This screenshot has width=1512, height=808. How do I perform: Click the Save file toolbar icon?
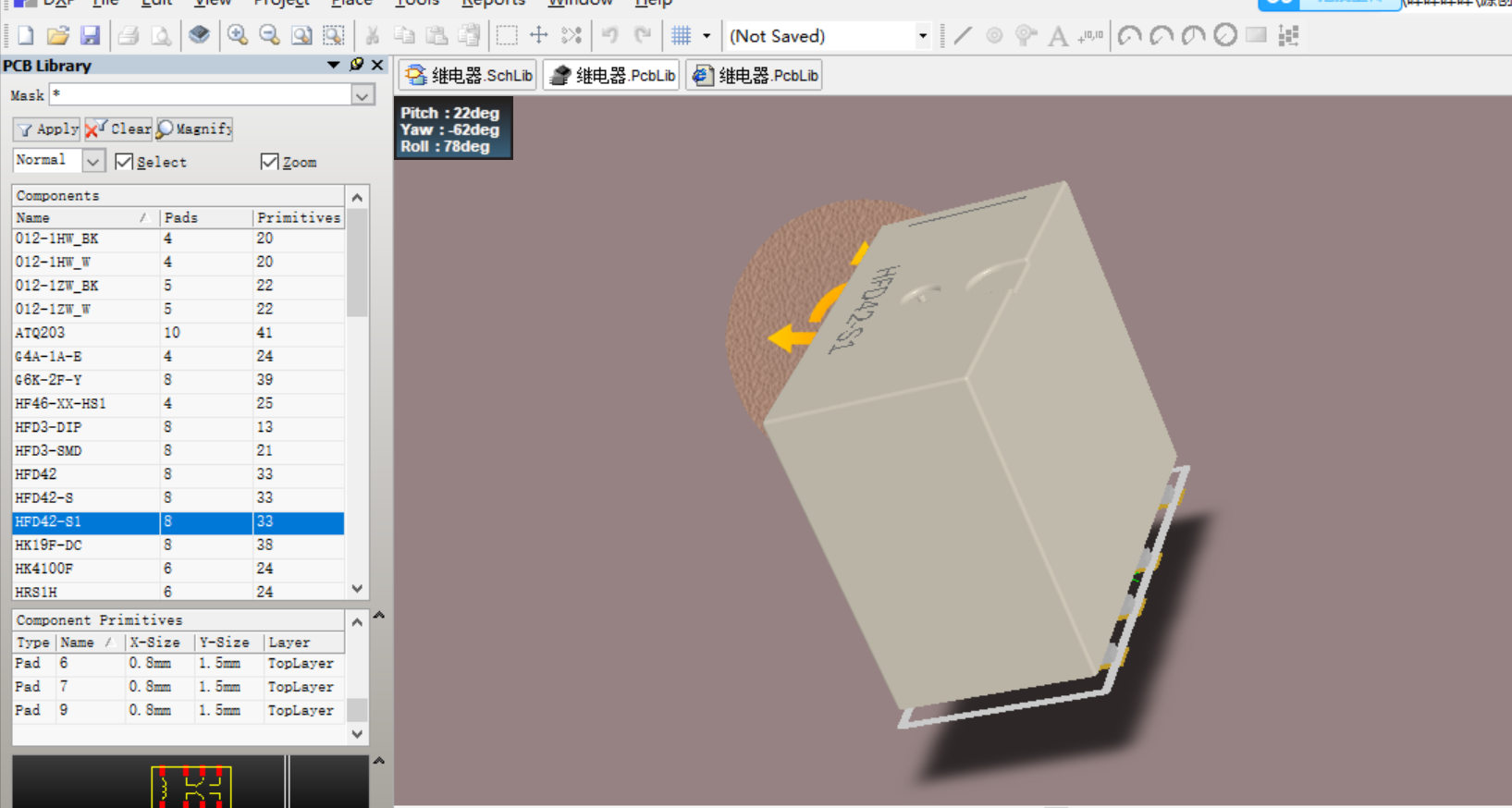click(90, 36)
